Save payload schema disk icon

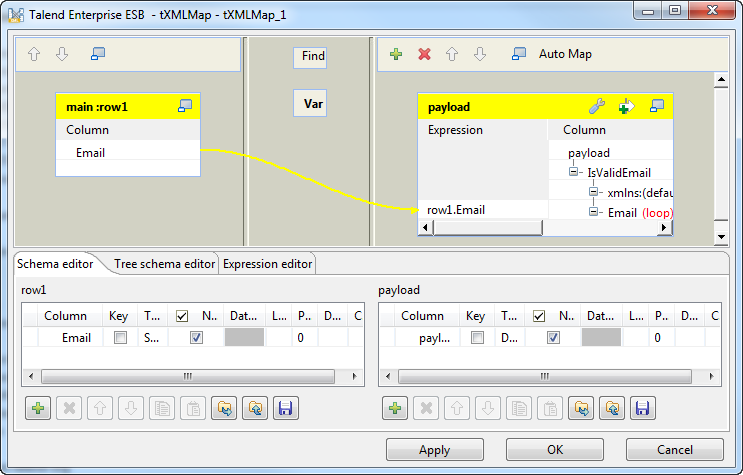pos(643,408)
